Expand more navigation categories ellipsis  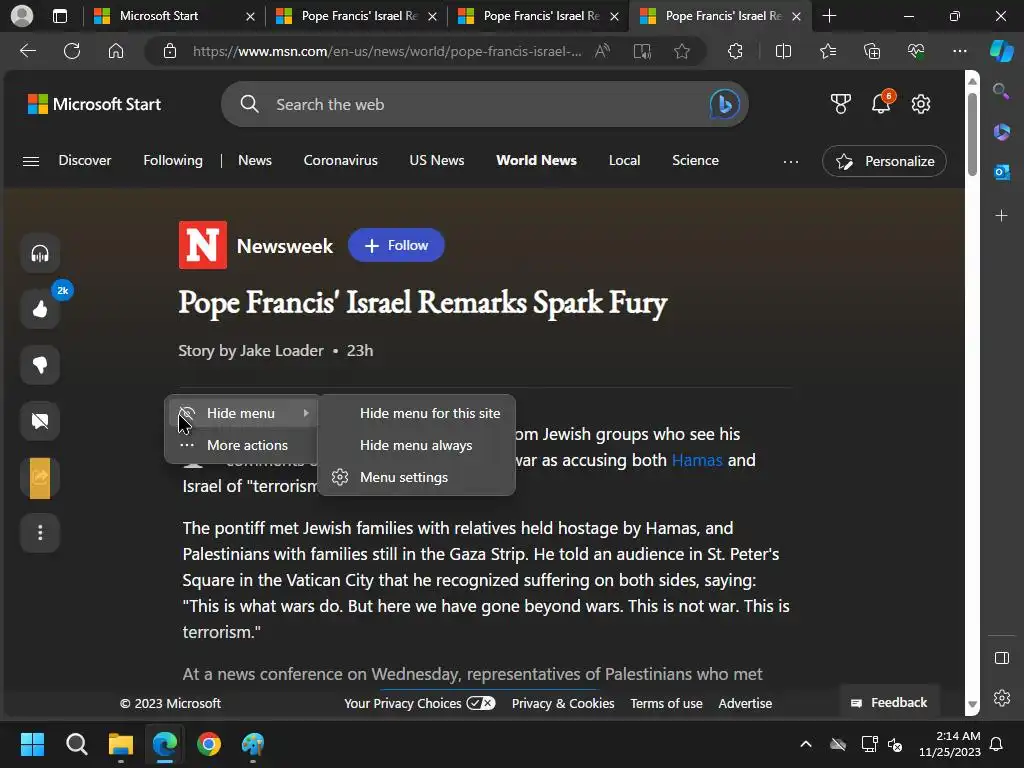[x=791, y=161]
